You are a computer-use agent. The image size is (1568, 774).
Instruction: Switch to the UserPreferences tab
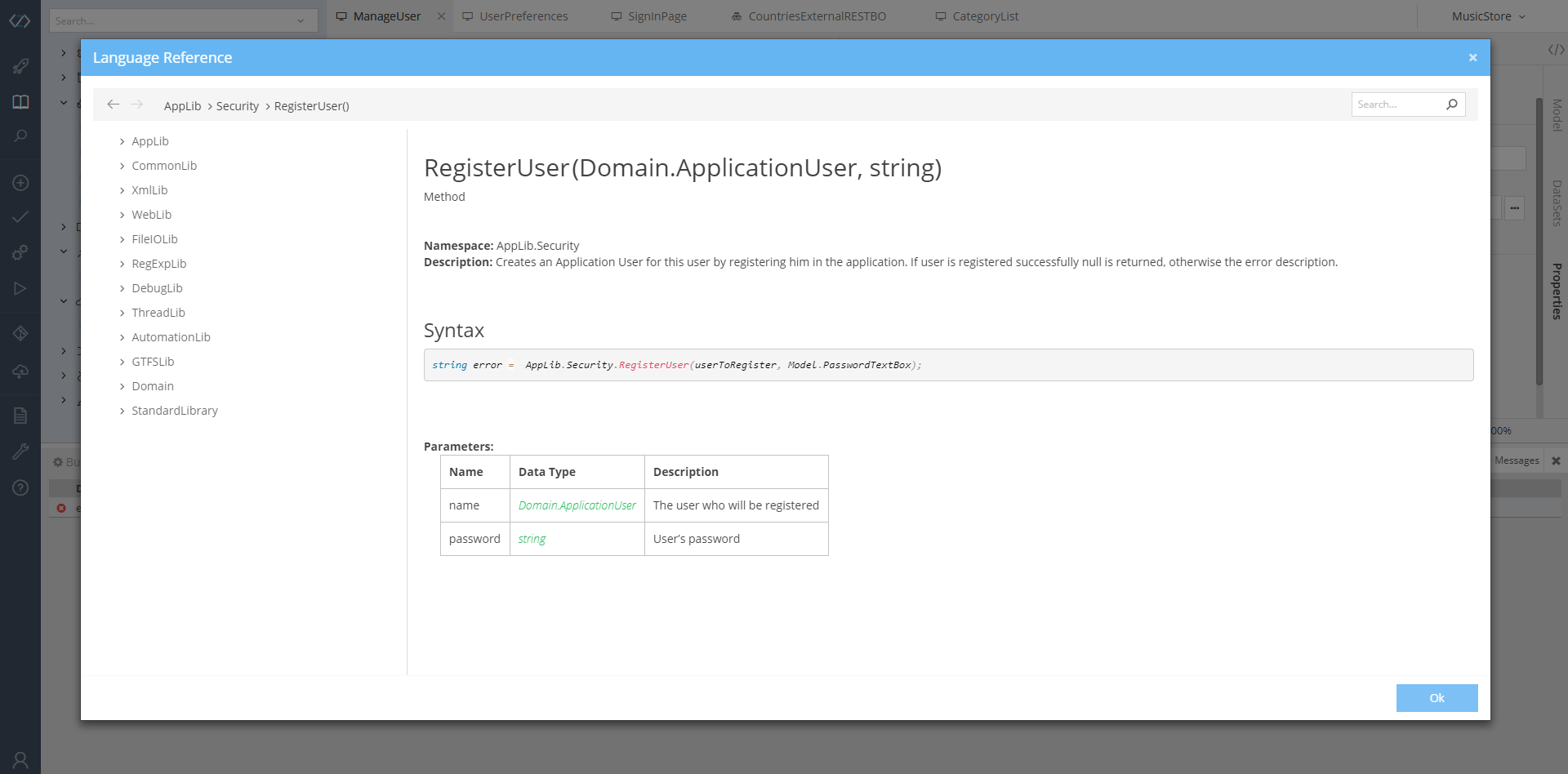coord(523,16)
